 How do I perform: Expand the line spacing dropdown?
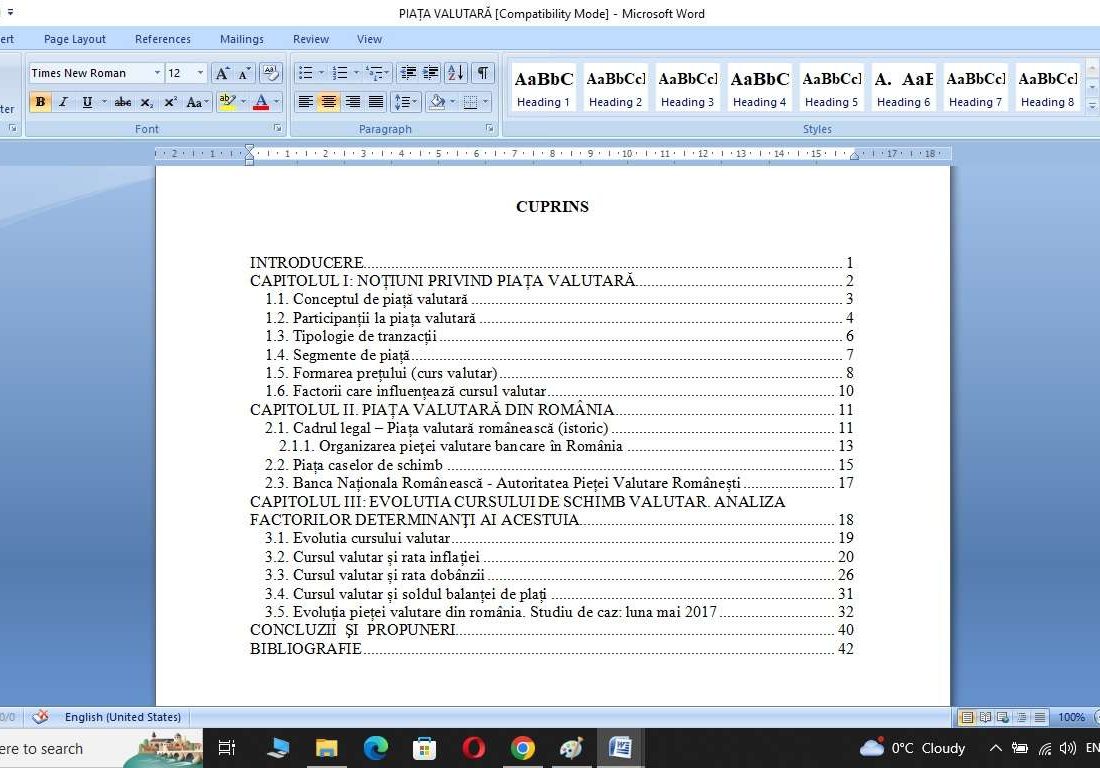pyautogui.click(x=415, y=102)
